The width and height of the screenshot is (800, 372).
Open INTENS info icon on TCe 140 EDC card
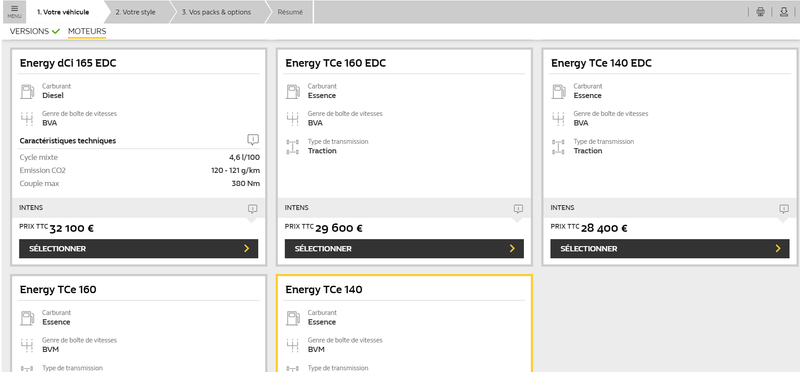784,208
